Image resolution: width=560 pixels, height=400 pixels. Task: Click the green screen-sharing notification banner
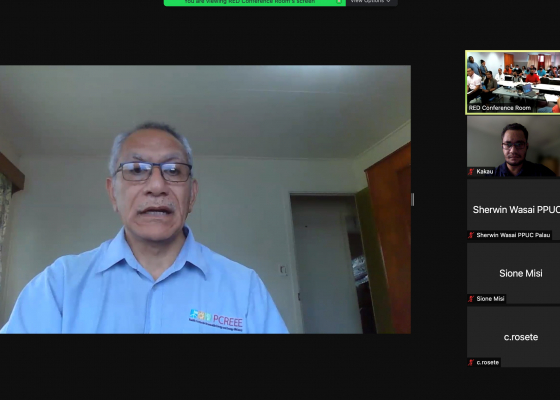pos(255,2)
